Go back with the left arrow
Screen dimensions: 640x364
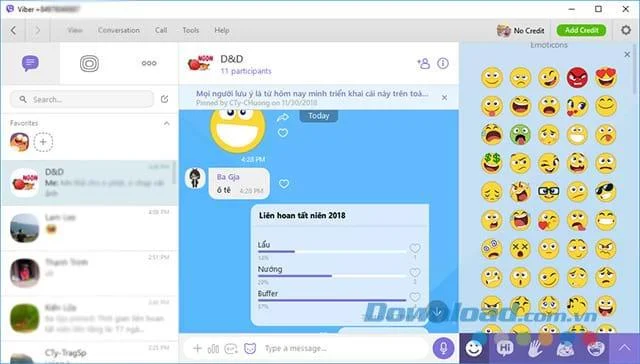tap(13, 30)
